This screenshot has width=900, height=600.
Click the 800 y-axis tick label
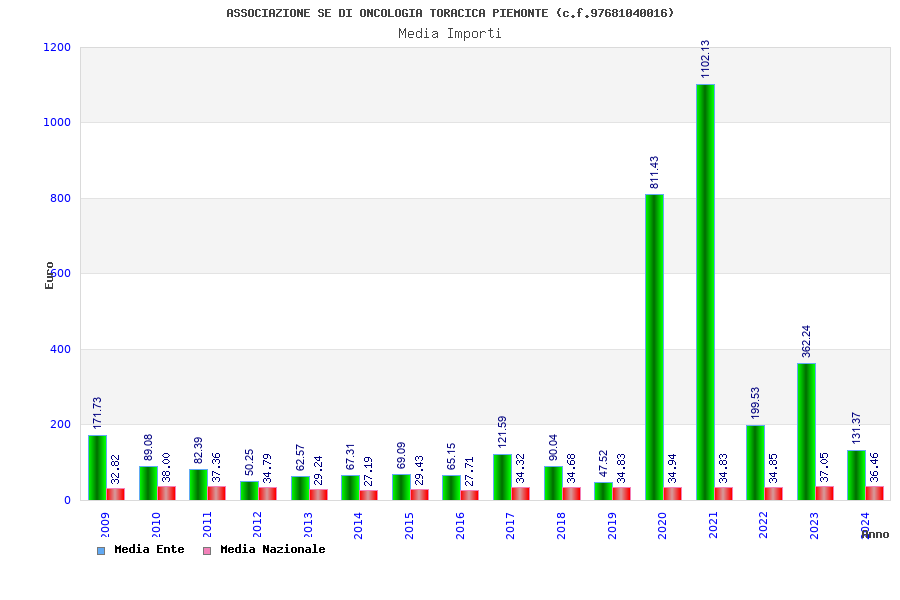(x=60, y=198)
